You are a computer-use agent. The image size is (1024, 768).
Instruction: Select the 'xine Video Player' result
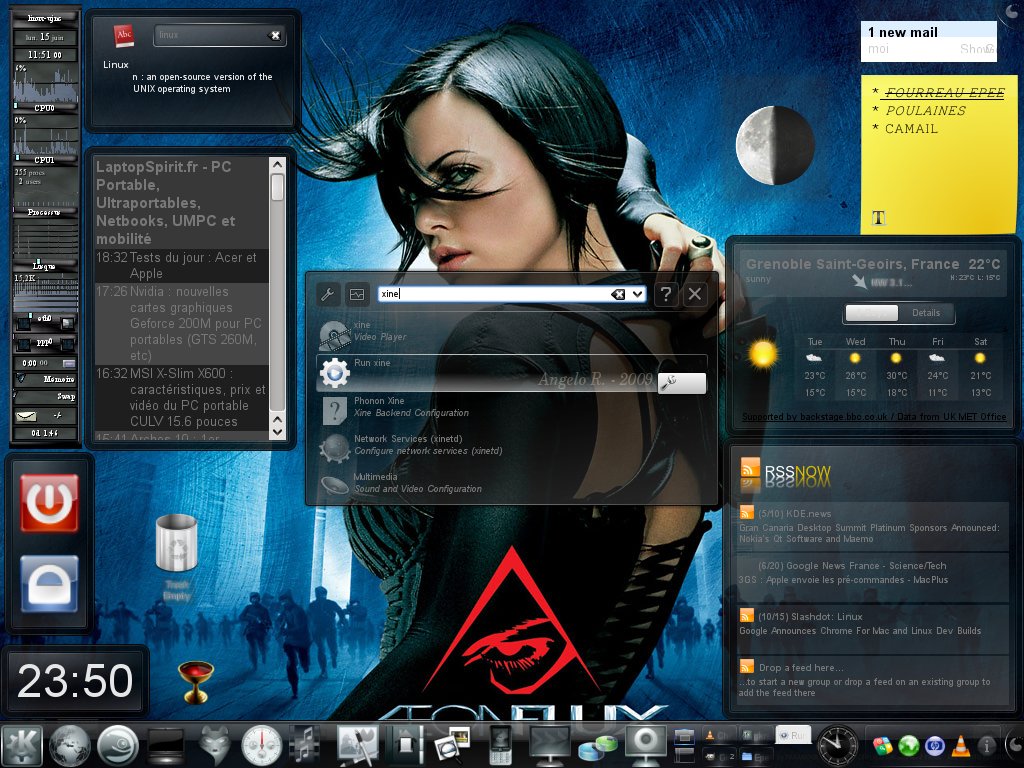click(512, 334)
